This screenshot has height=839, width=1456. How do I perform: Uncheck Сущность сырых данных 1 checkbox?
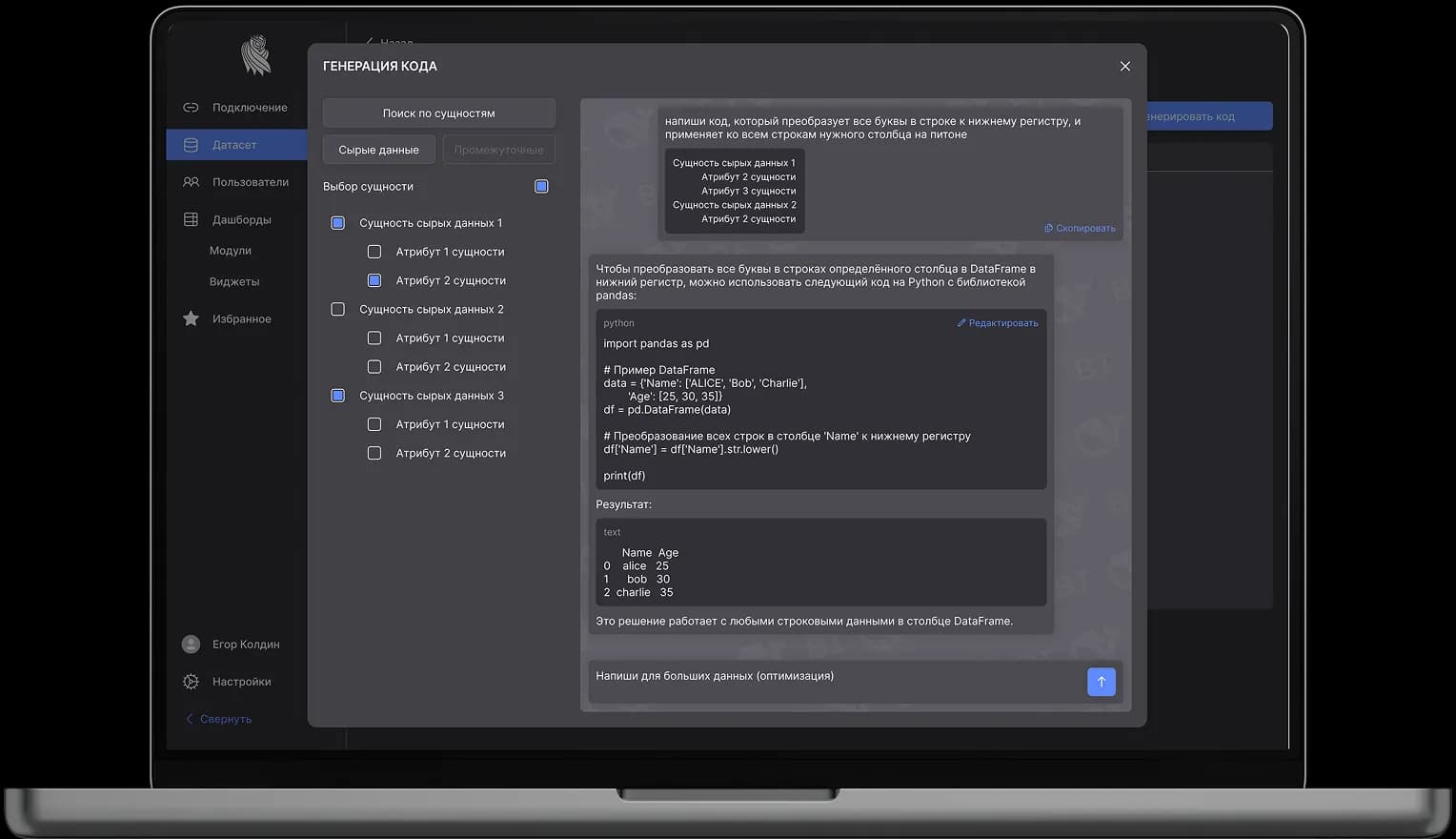[x=337, y=223]
